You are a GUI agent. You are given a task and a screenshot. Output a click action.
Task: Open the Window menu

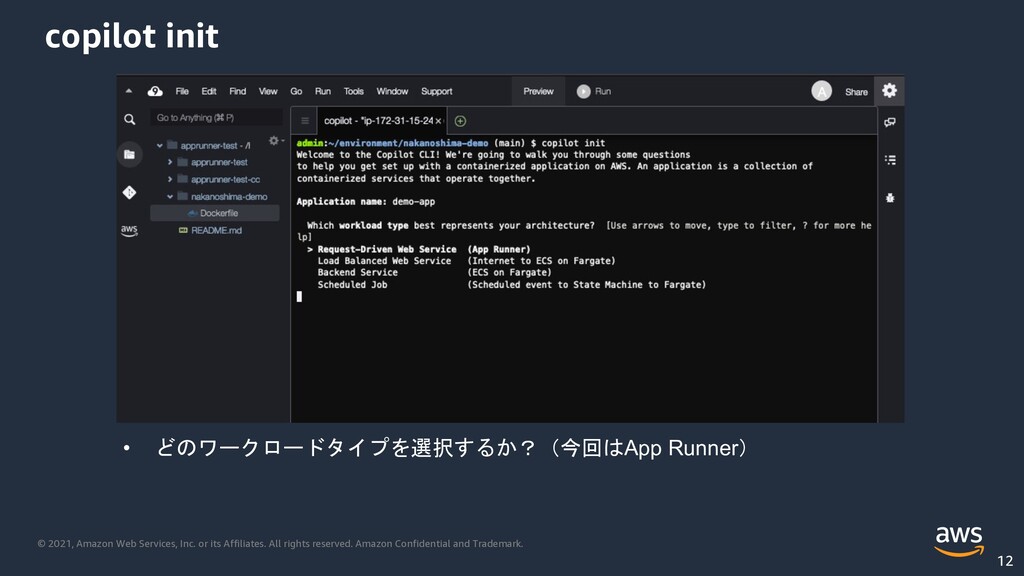(x=392, y=91)
